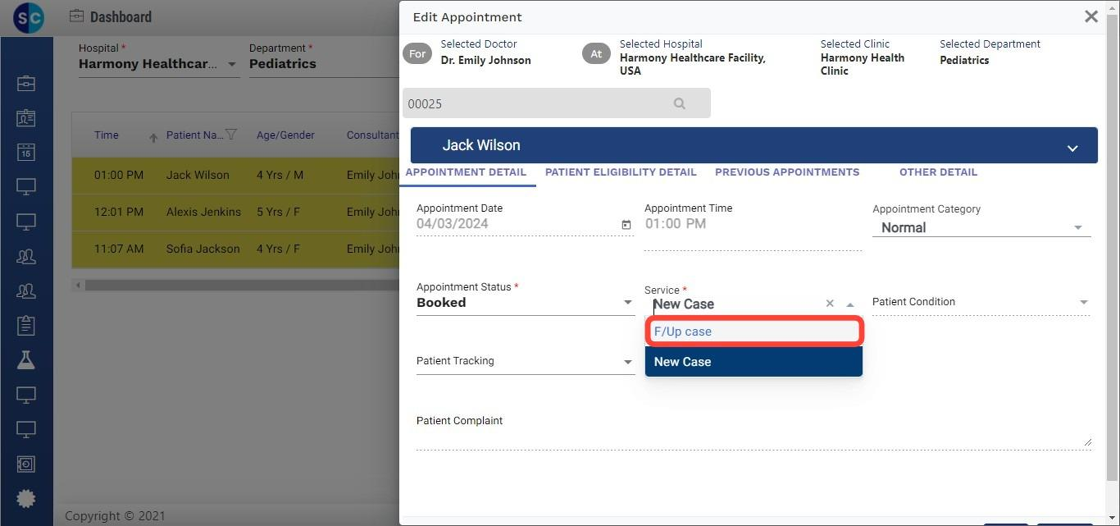Open the clipboard icon in left sidebar
Viewport: 1120px width, 526px height.
[x=26, y=325]
